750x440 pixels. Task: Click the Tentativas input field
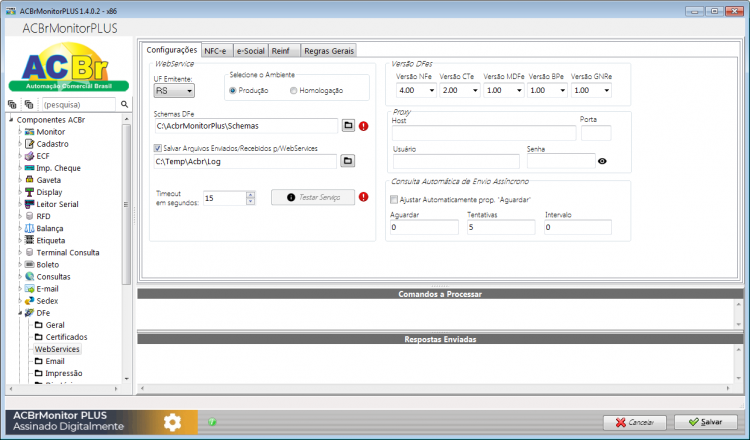pyautogui.click(x=501, y=227)
